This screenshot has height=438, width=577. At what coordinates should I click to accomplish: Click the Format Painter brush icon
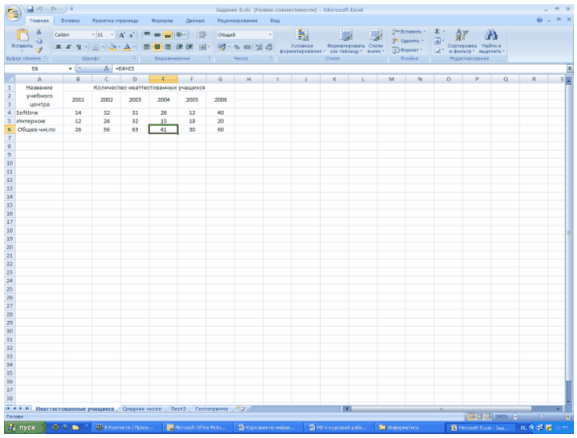[x=39, y=50]
